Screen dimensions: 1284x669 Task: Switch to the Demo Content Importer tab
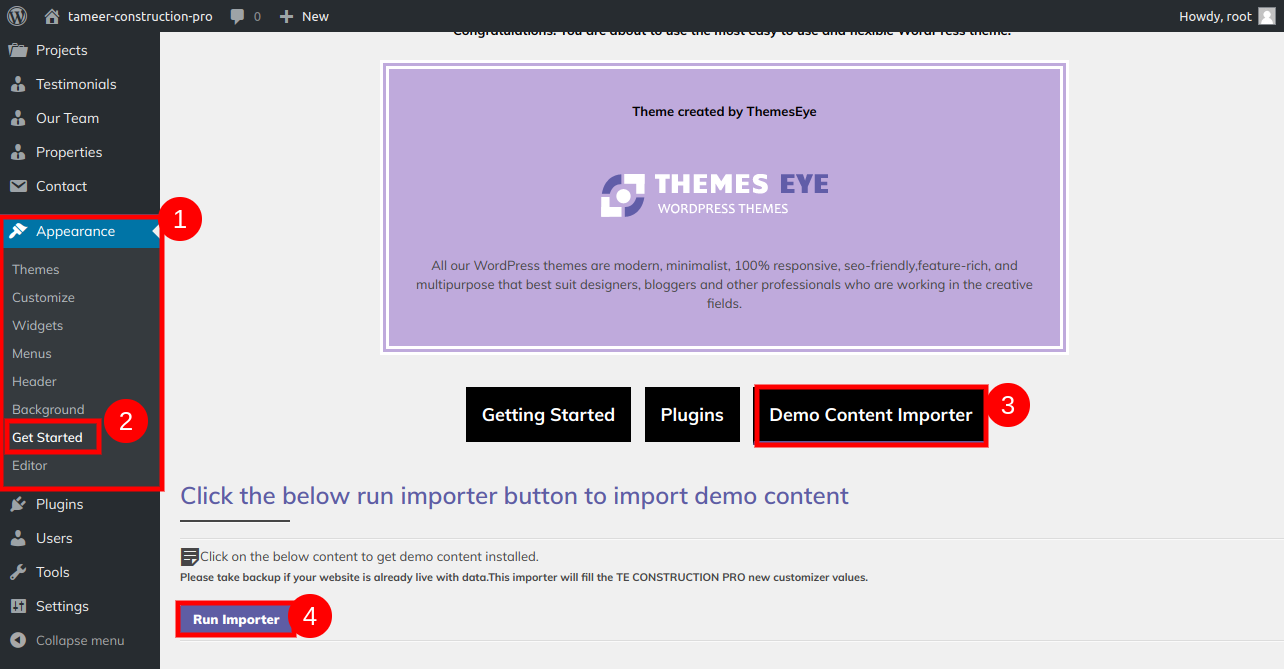click(x=871, y=415)
